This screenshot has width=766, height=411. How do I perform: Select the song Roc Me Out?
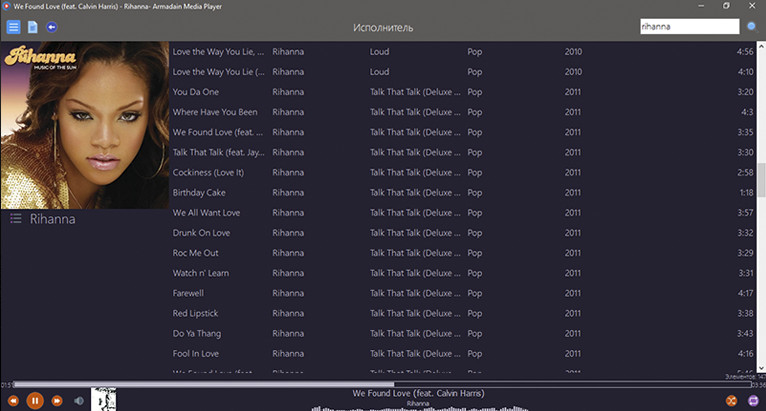point(195,253)
